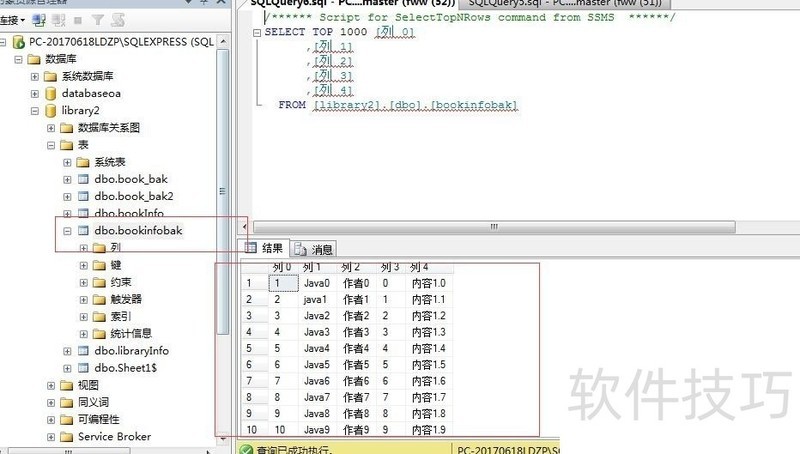Click the query editor horizontal scrollbar thumb

(494, 226)
